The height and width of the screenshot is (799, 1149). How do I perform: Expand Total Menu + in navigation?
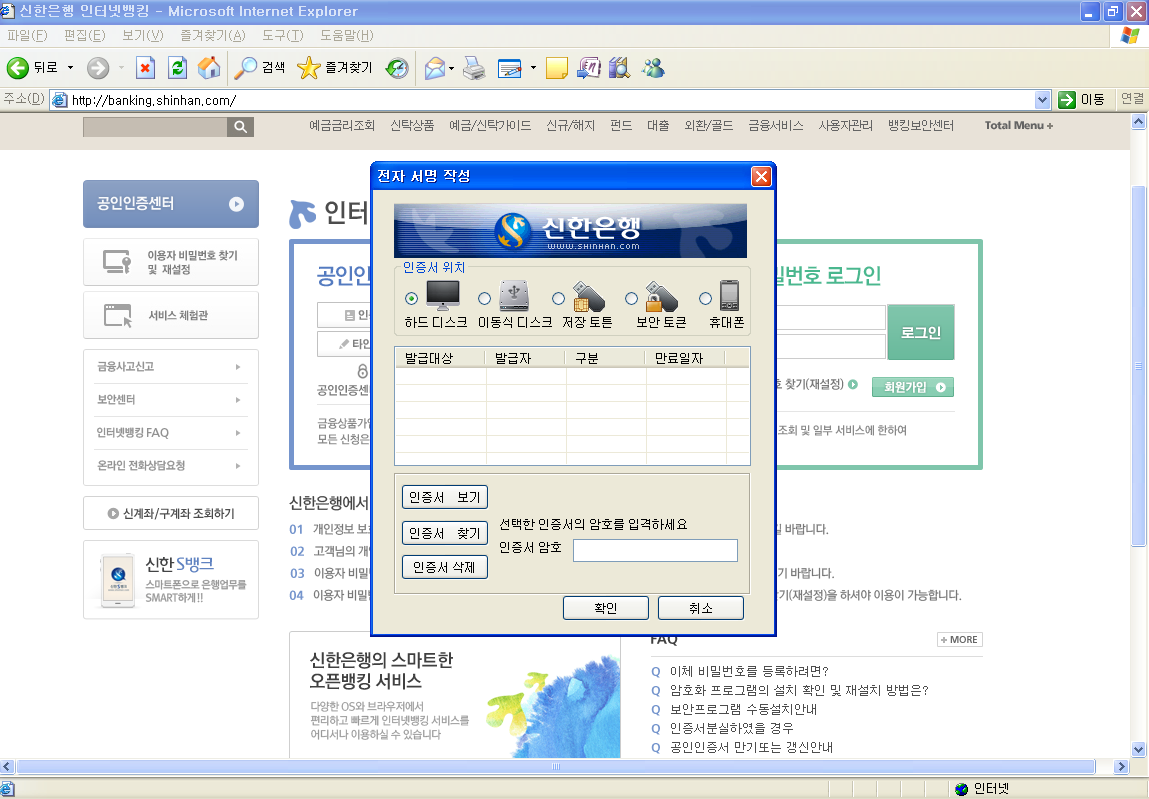(1019, 125)
